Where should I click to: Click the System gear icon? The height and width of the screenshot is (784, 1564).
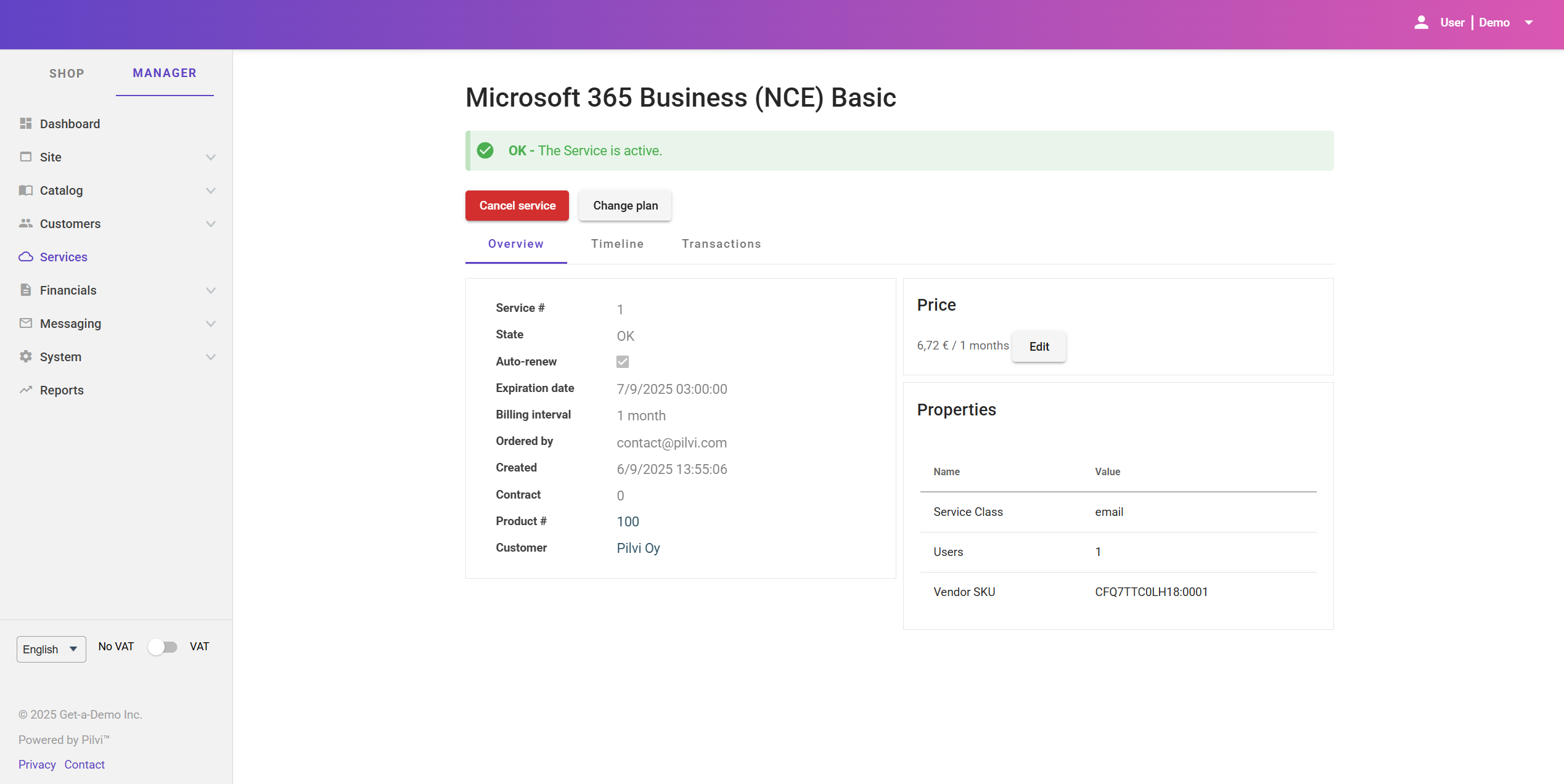(25, 357)
